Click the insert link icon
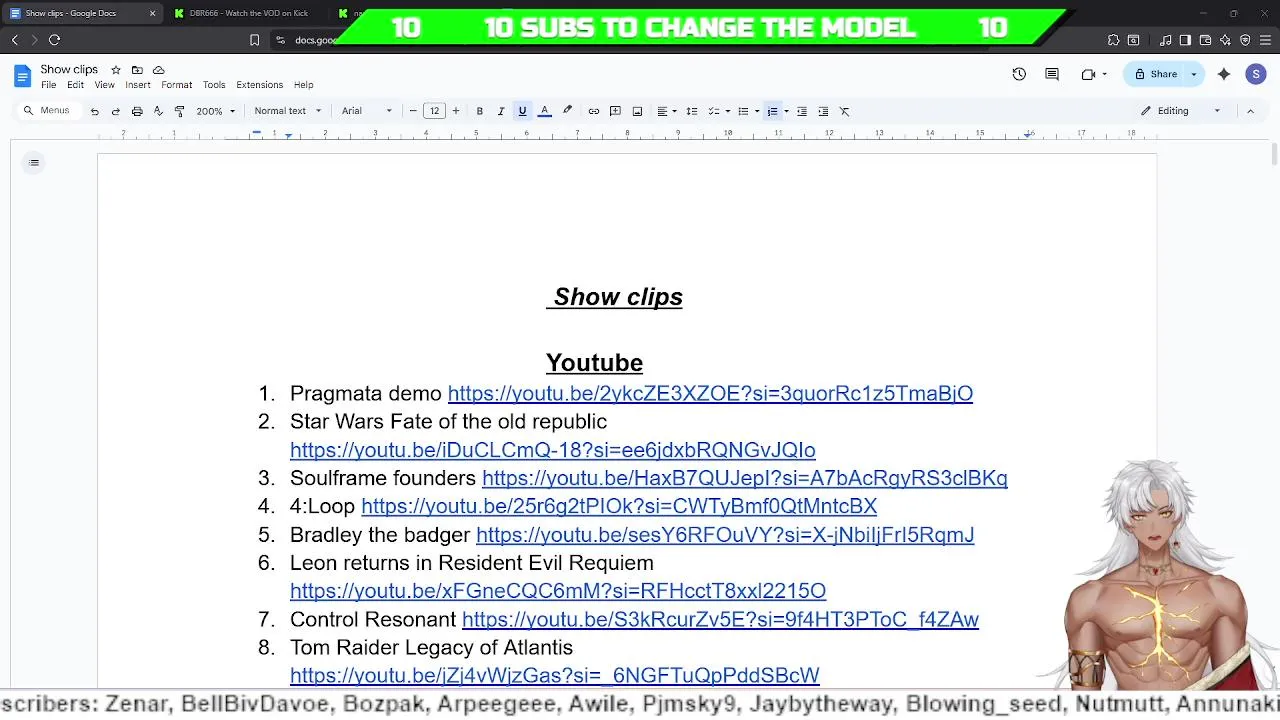This screenshot has height=720, width=1280. [594, 111]
